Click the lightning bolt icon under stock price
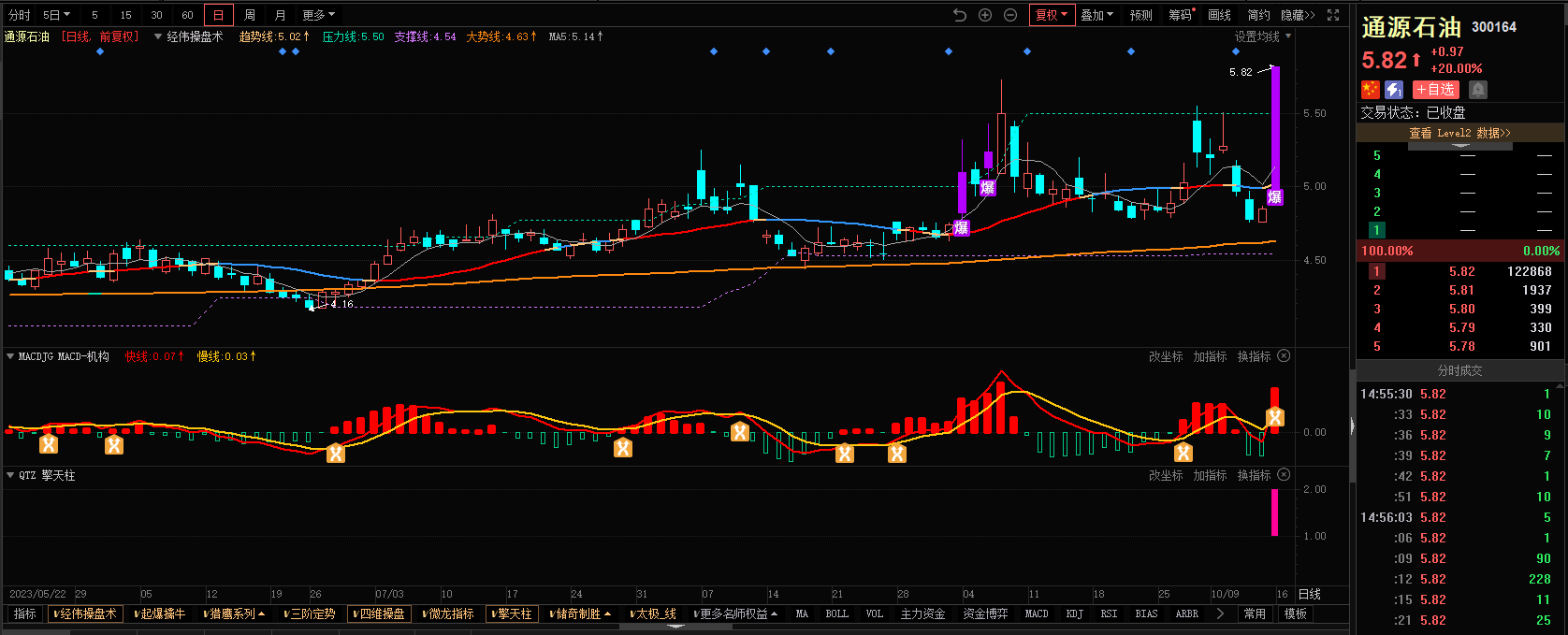This screenshot has height=635, width=1568. coord(1394,90)
